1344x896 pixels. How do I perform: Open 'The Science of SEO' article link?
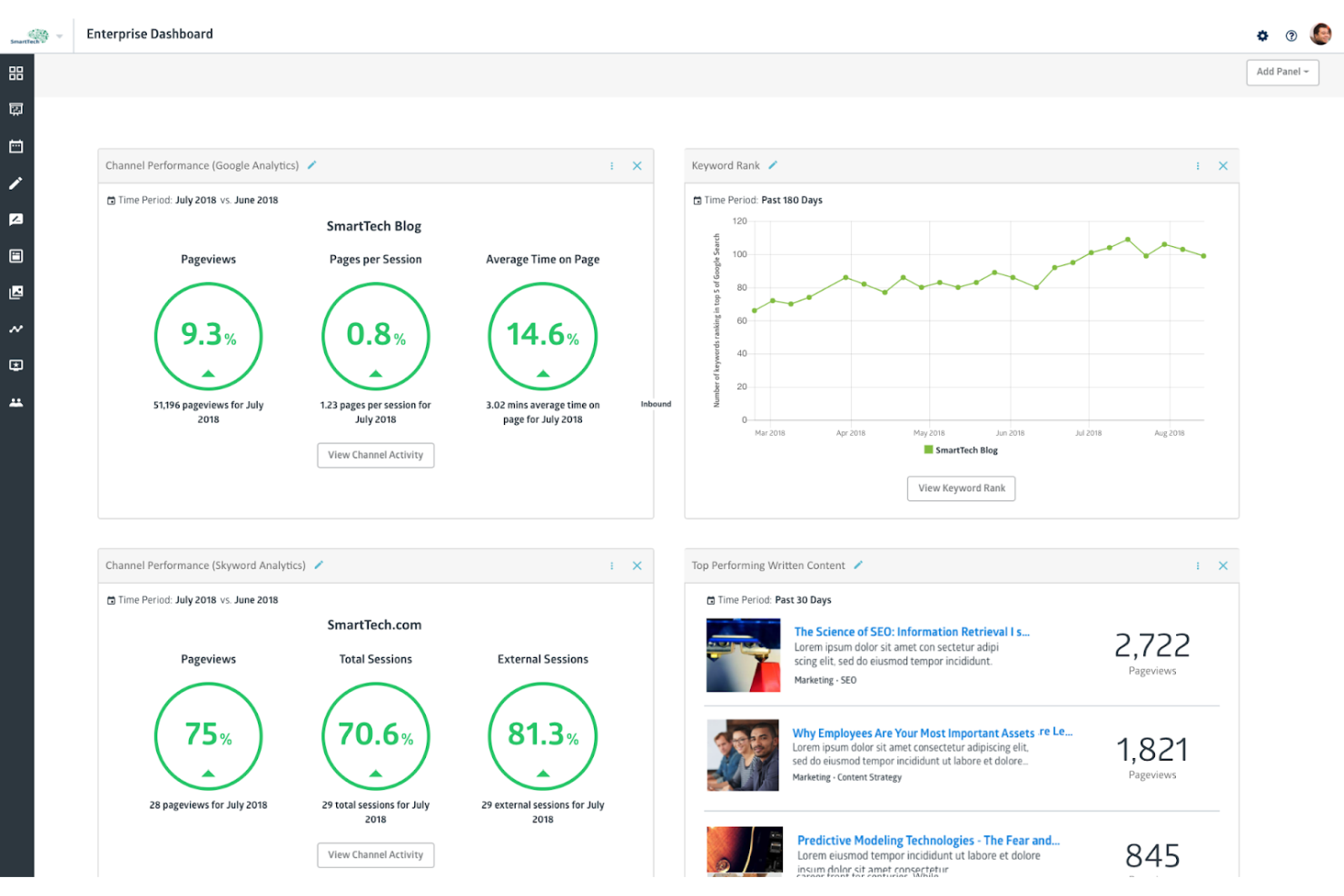click(x=912, y=632)
